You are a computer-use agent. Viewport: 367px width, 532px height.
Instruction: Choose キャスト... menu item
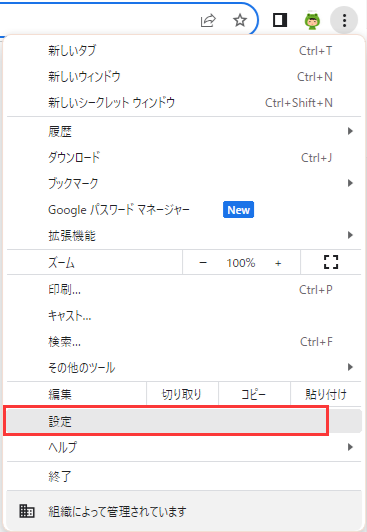coord(184,316)
